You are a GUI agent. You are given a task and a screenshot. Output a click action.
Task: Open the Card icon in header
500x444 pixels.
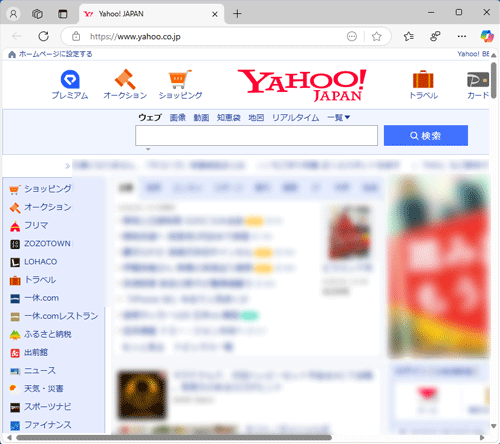click(x=478, y=80)
